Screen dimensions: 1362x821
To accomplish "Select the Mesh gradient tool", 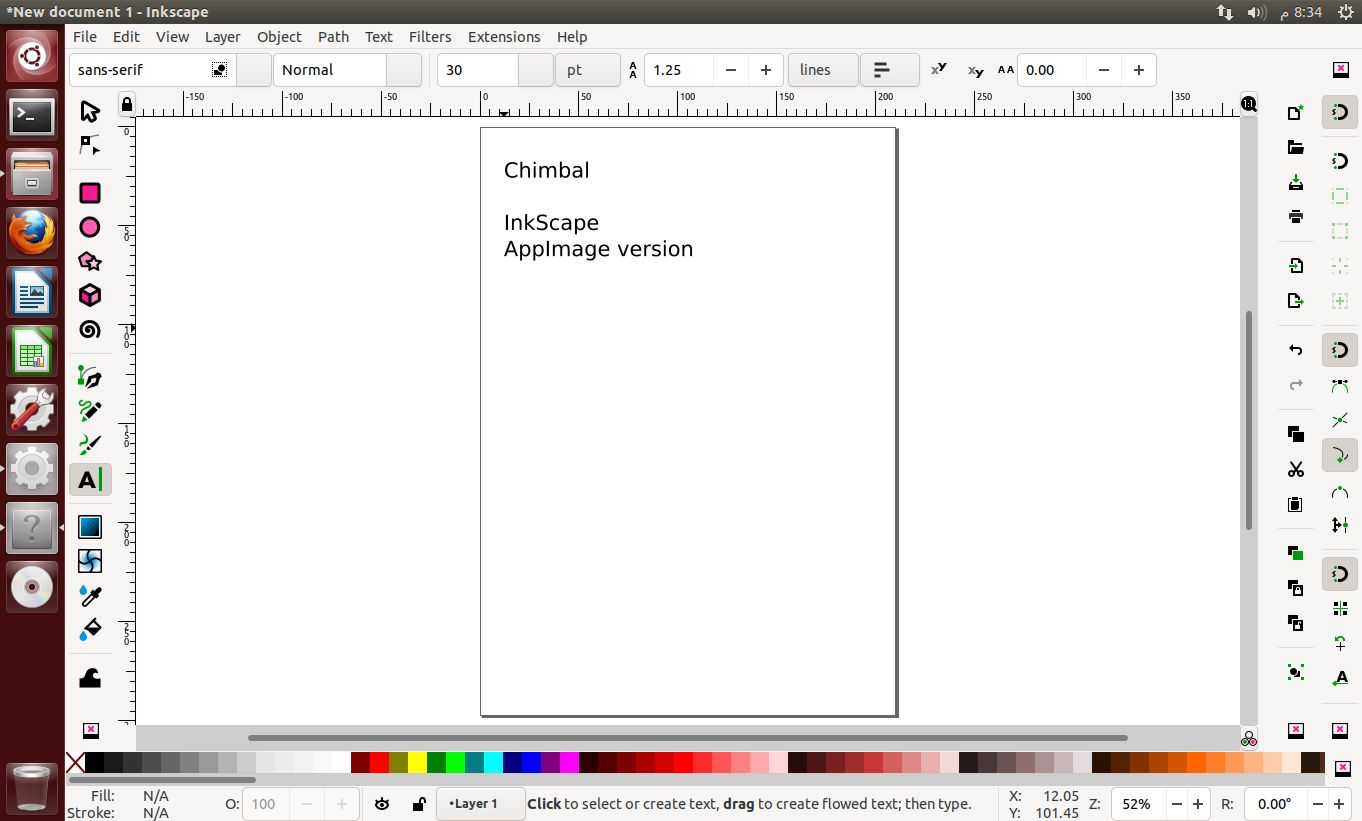I will coord(90,560).
